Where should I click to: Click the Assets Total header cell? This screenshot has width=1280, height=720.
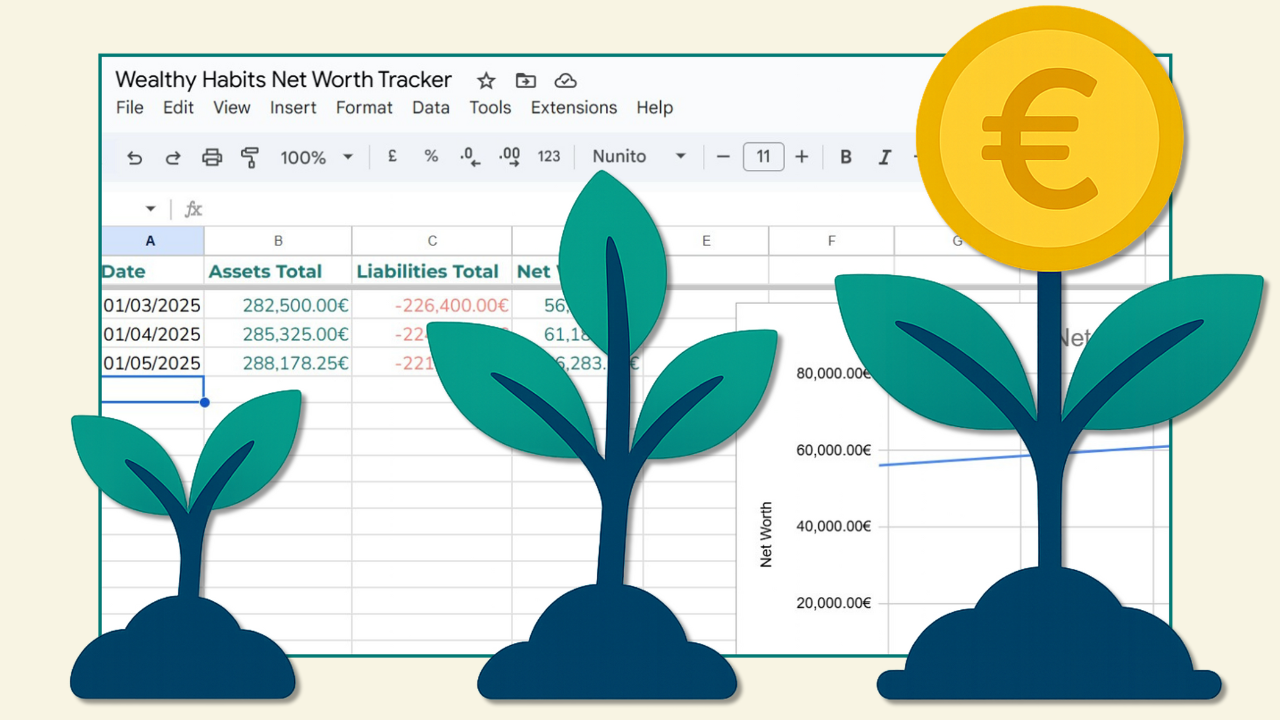tap(278, 271)
